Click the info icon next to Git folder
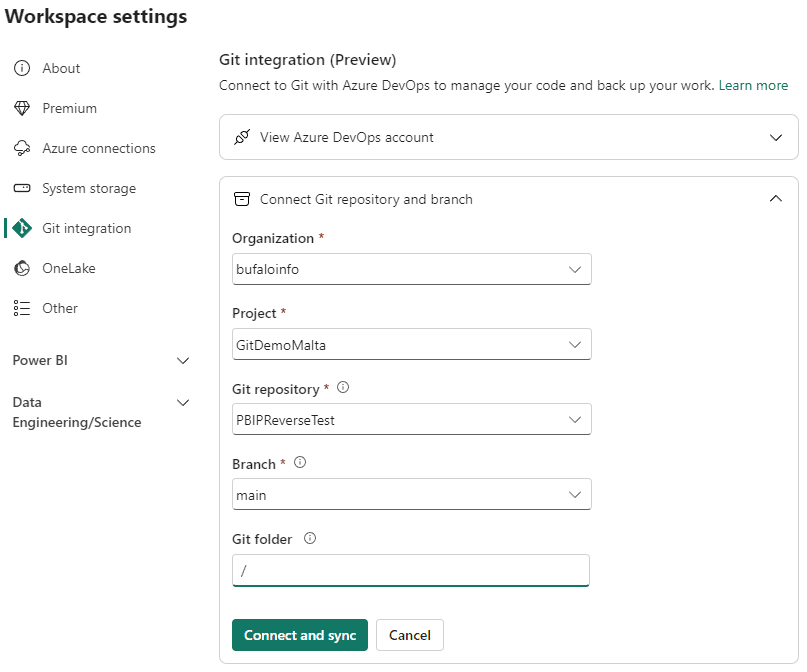807x672 pixels. point(310,538)
